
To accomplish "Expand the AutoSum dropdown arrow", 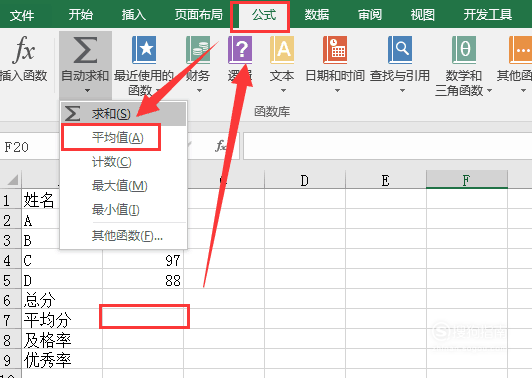I will pyautogui.click(x=87, y=91).
